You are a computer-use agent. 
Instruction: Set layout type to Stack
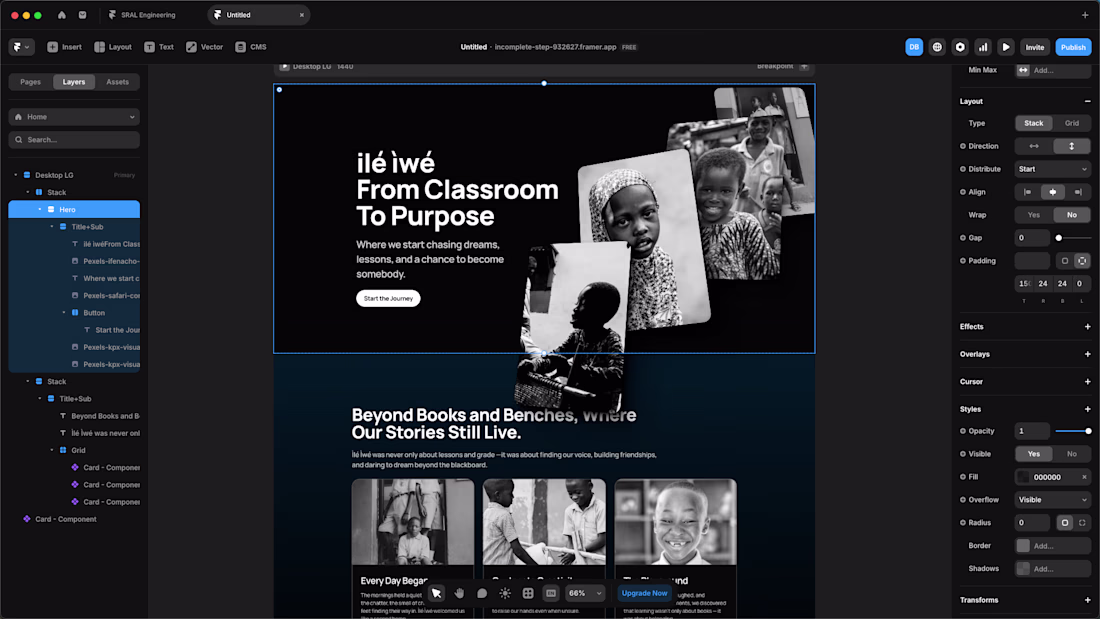pyautogui.click(x=1033, y=123)
